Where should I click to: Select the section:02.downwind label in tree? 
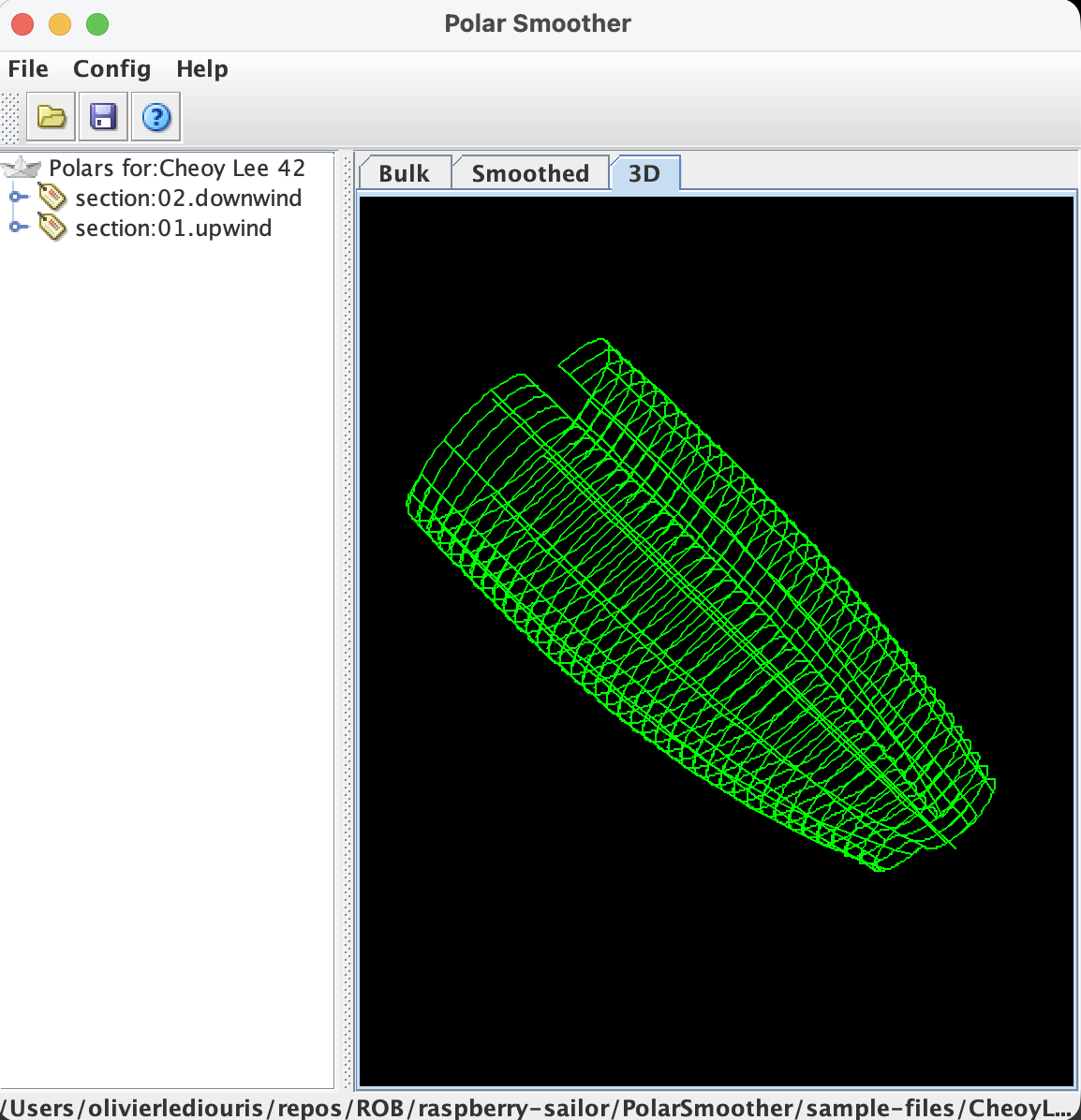tap(188, 199)
